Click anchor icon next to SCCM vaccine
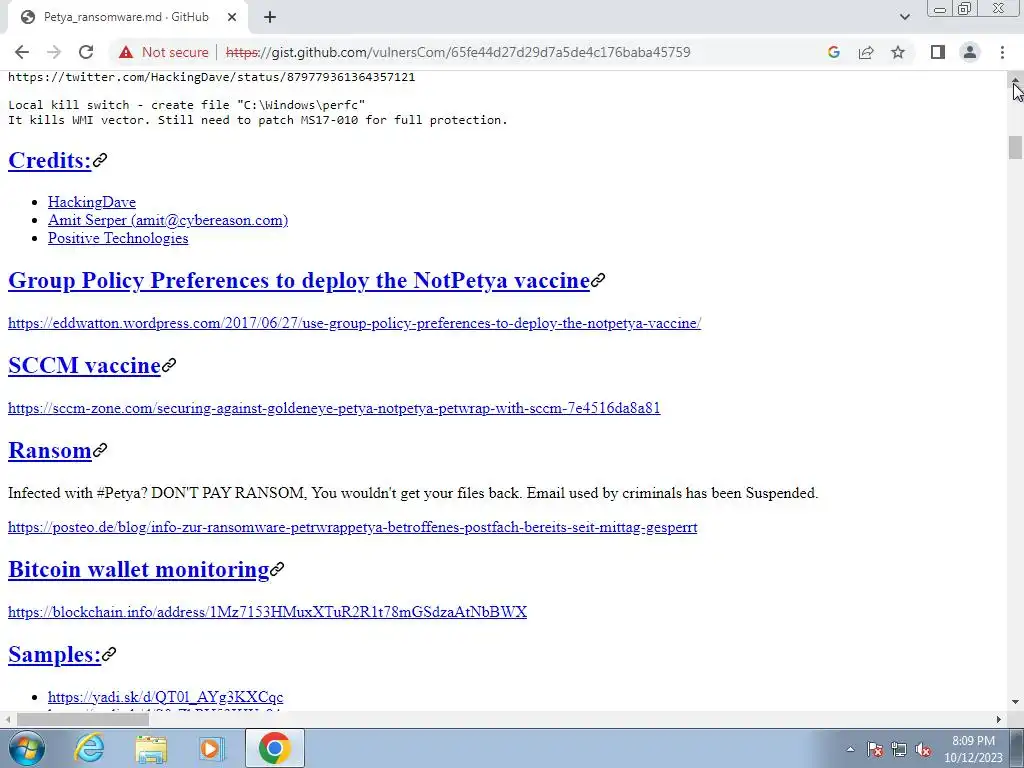Screen dimensions: 1024x768 [x=168, y=365]
